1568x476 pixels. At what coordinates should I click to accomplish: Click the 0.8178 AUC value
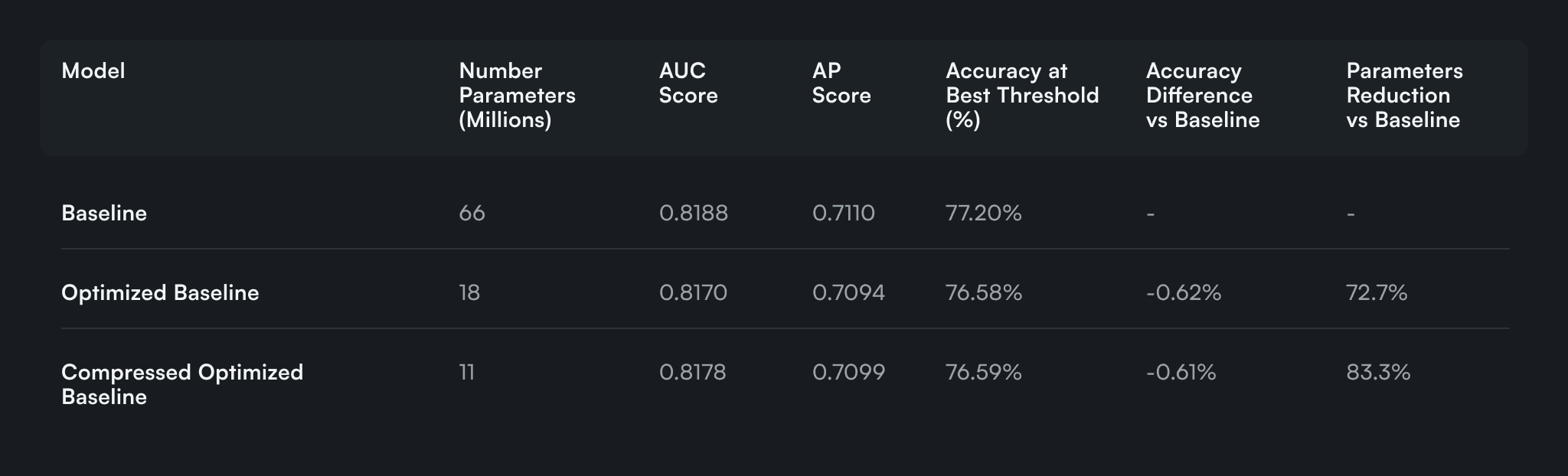click(x=692, y=373)
